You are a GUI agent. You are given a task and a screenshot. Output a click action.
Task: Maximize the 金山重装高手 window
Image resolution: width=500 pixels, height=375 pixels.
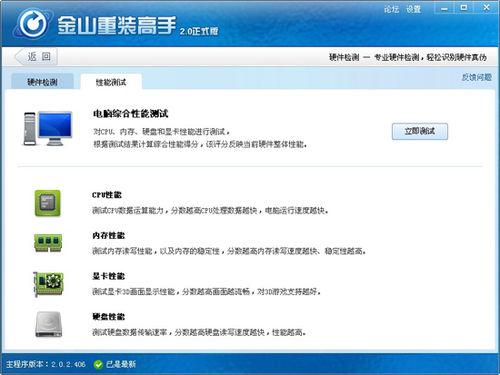pos(464,8)
